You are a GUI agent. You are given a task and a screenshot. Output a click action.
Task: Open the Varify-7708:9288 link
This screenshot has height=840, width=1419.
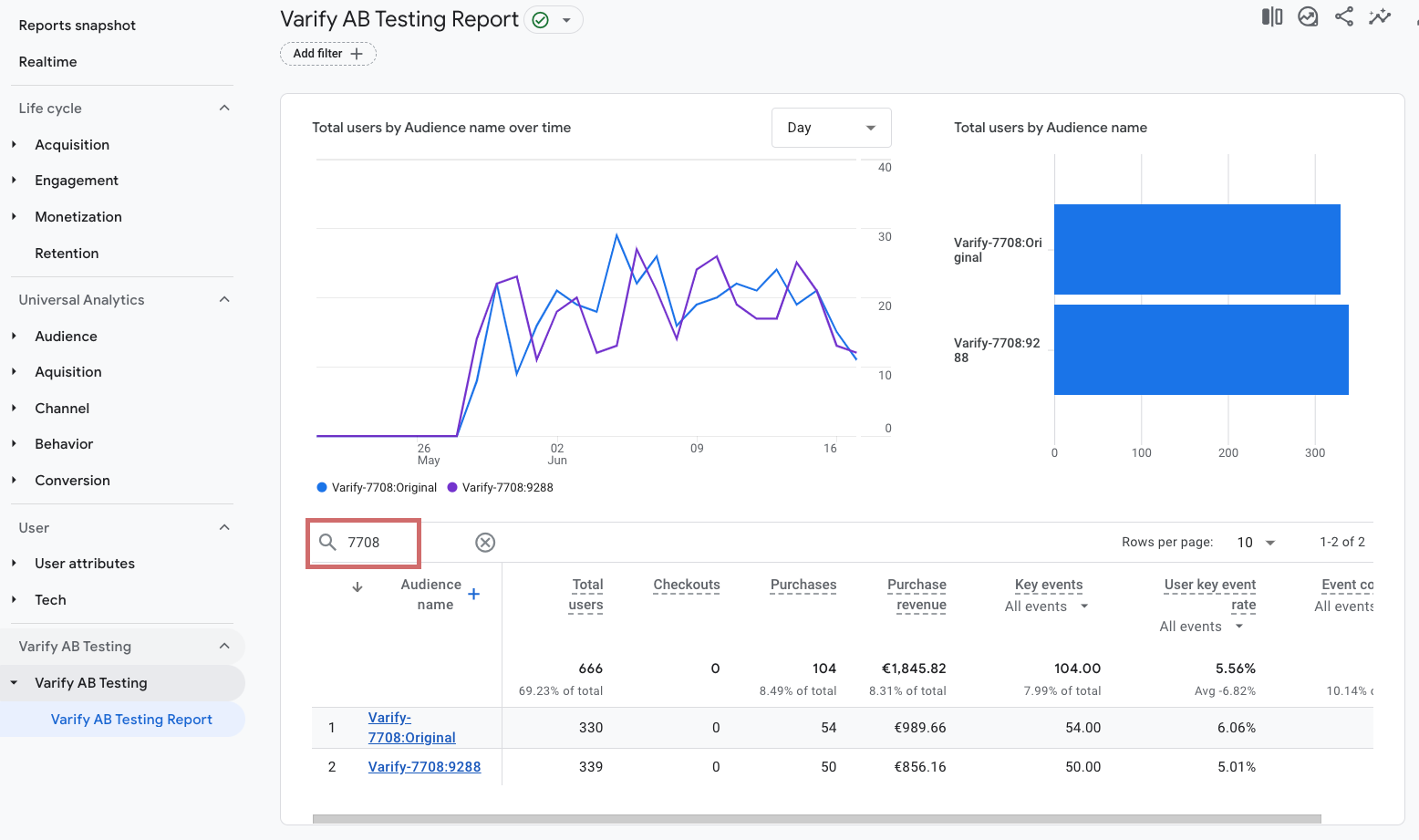pyautogui.click(x=424, y=767)
